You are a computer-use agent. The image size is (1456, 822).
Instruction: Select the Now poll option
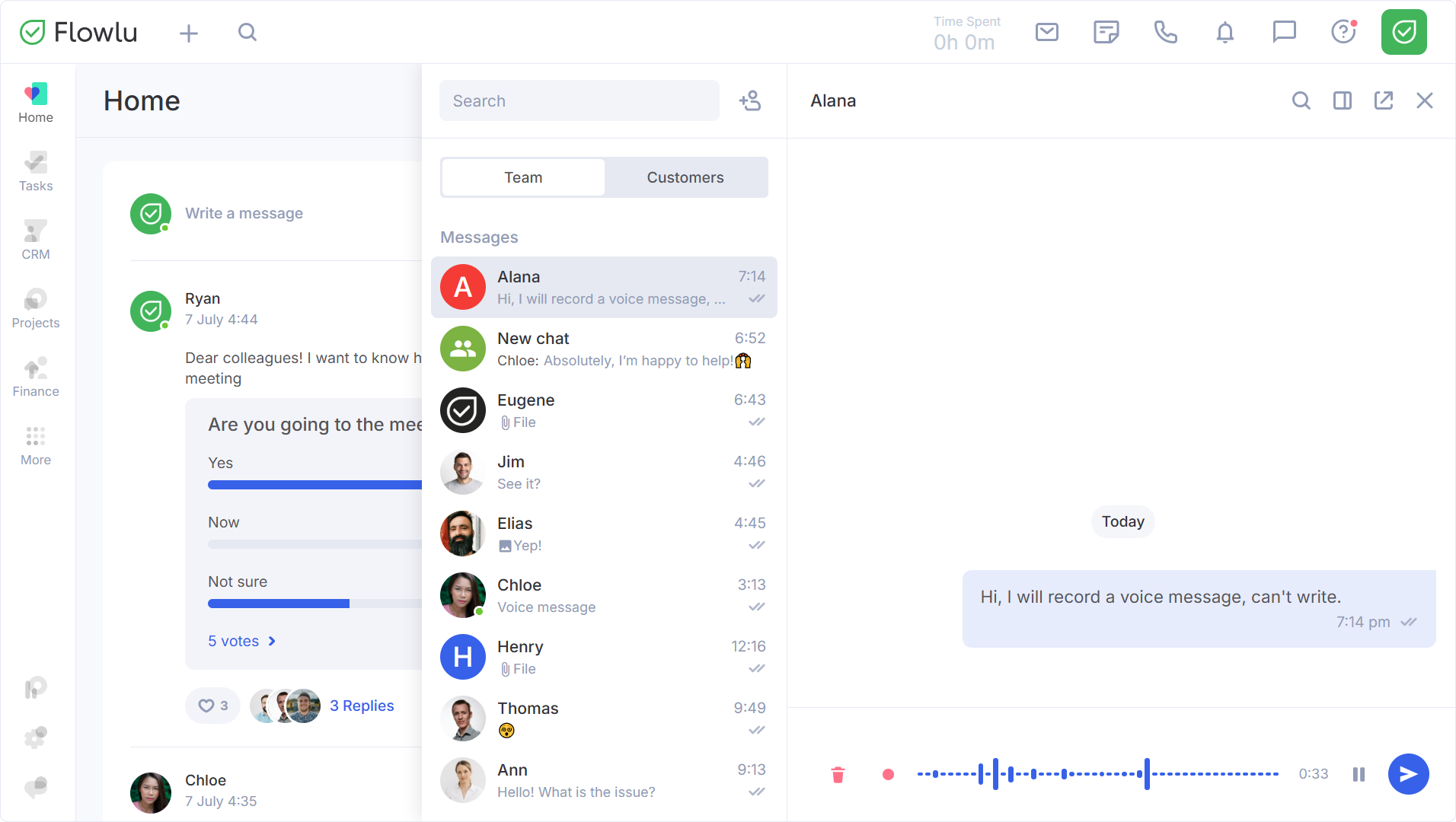pyautogui.click(x=315, y=533)
